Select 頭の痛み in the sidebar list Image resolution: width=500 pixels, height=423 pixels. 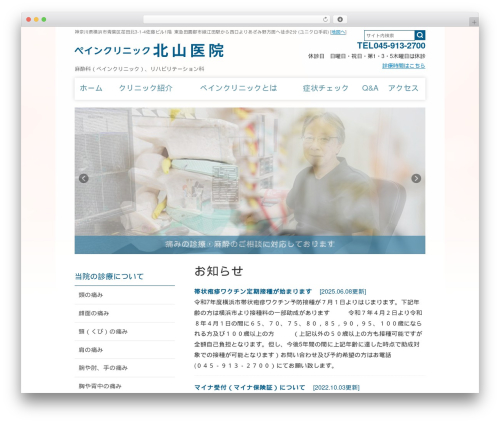pos(125,295)
